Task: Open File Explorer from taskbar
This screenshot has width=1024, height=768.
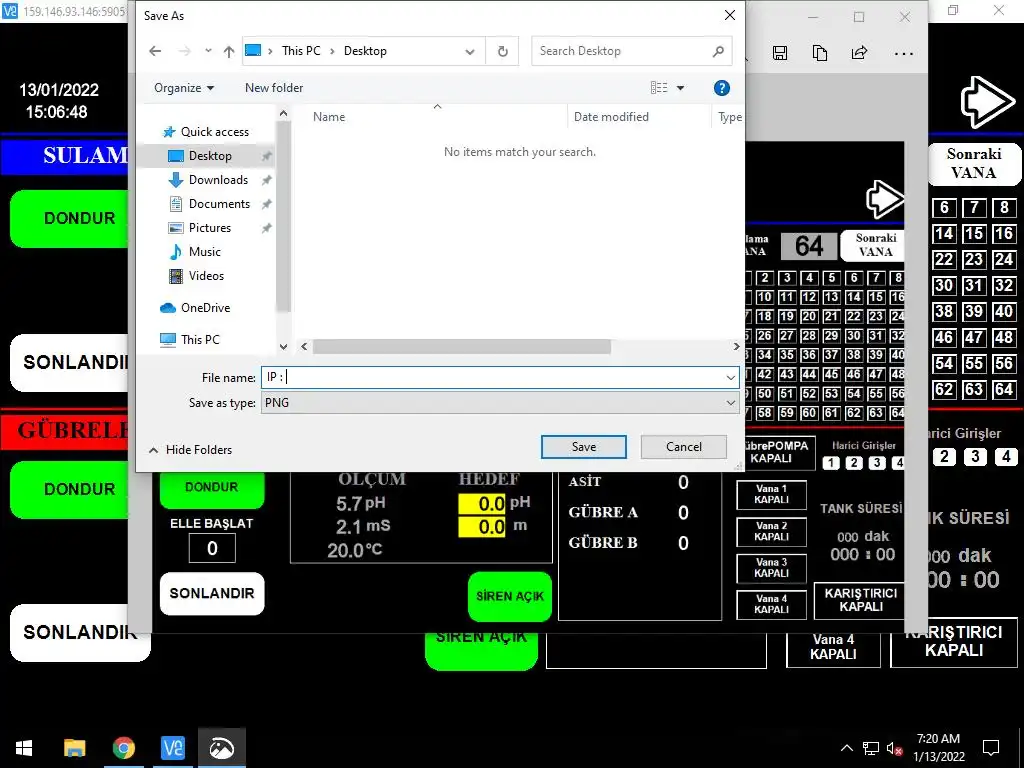Action: tap(74, 748)
